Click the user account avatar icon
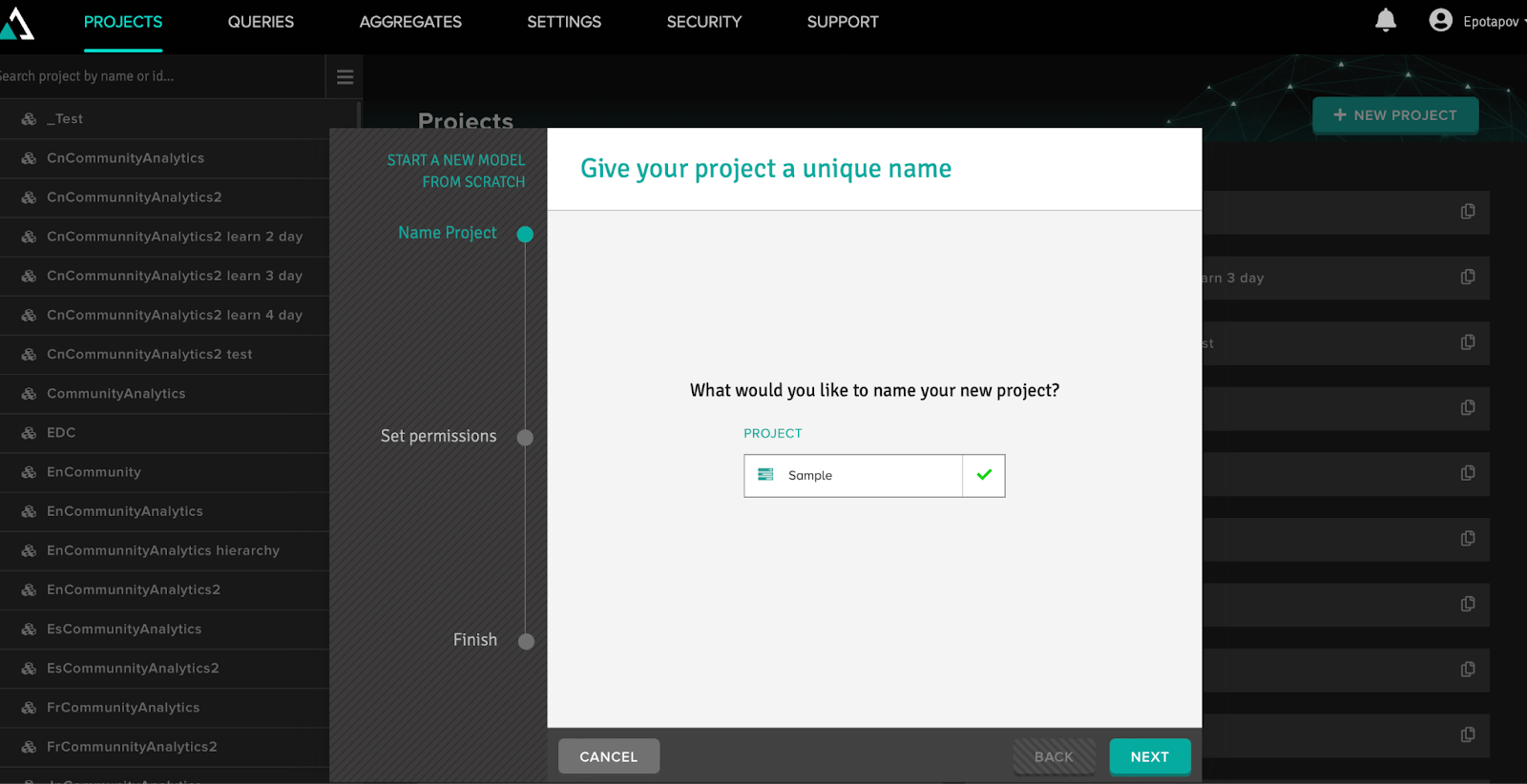The height and width of the screenshot is (784, 1527). [1440, 20]
